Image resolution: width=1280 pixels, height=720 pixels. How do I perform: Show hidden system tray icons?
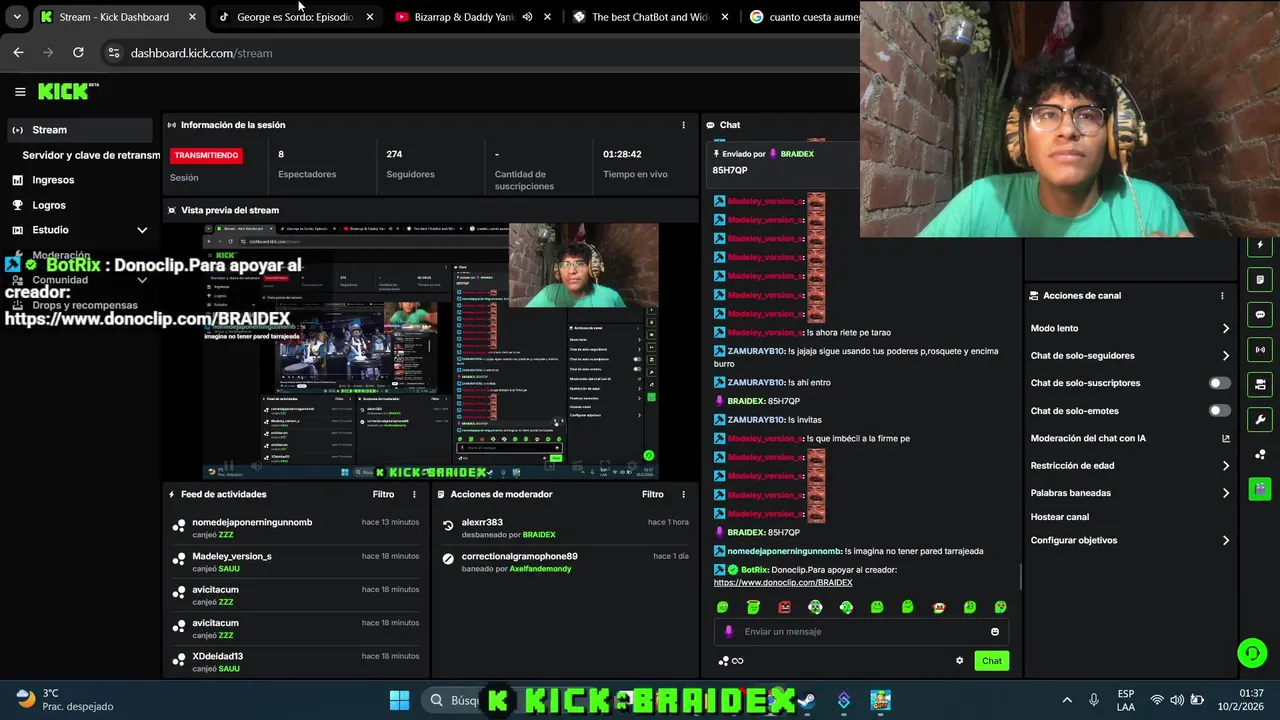[1067, 700]
